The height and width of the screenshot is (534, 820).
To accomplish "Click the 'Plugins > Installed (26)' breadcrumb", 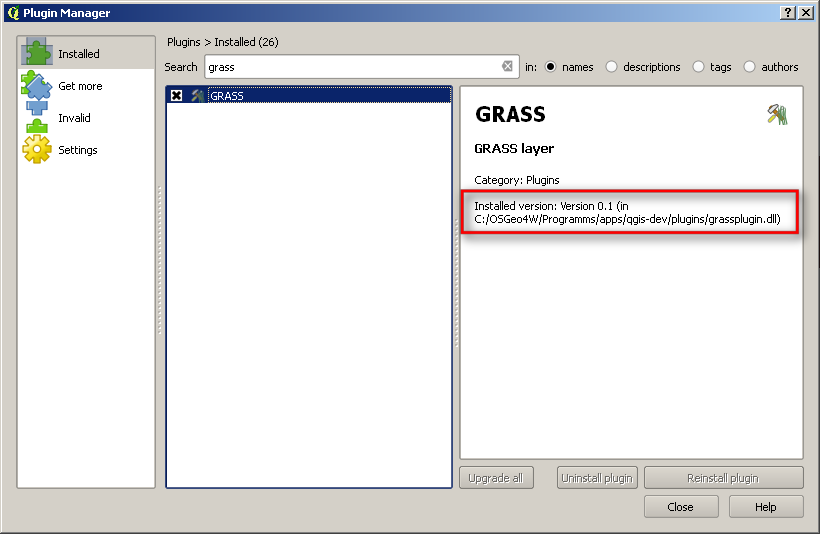I will 223,42.
